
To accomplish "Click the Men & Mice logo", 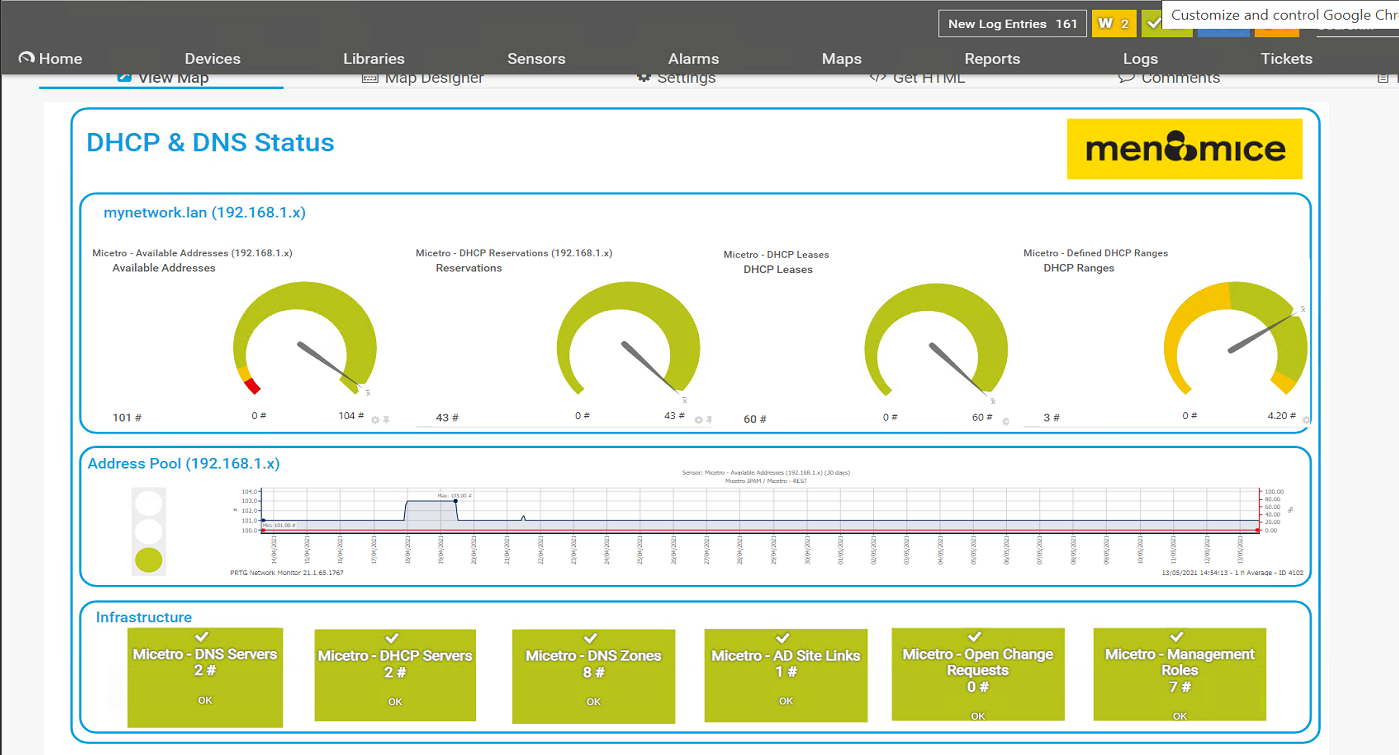I will pos(1184,150).
